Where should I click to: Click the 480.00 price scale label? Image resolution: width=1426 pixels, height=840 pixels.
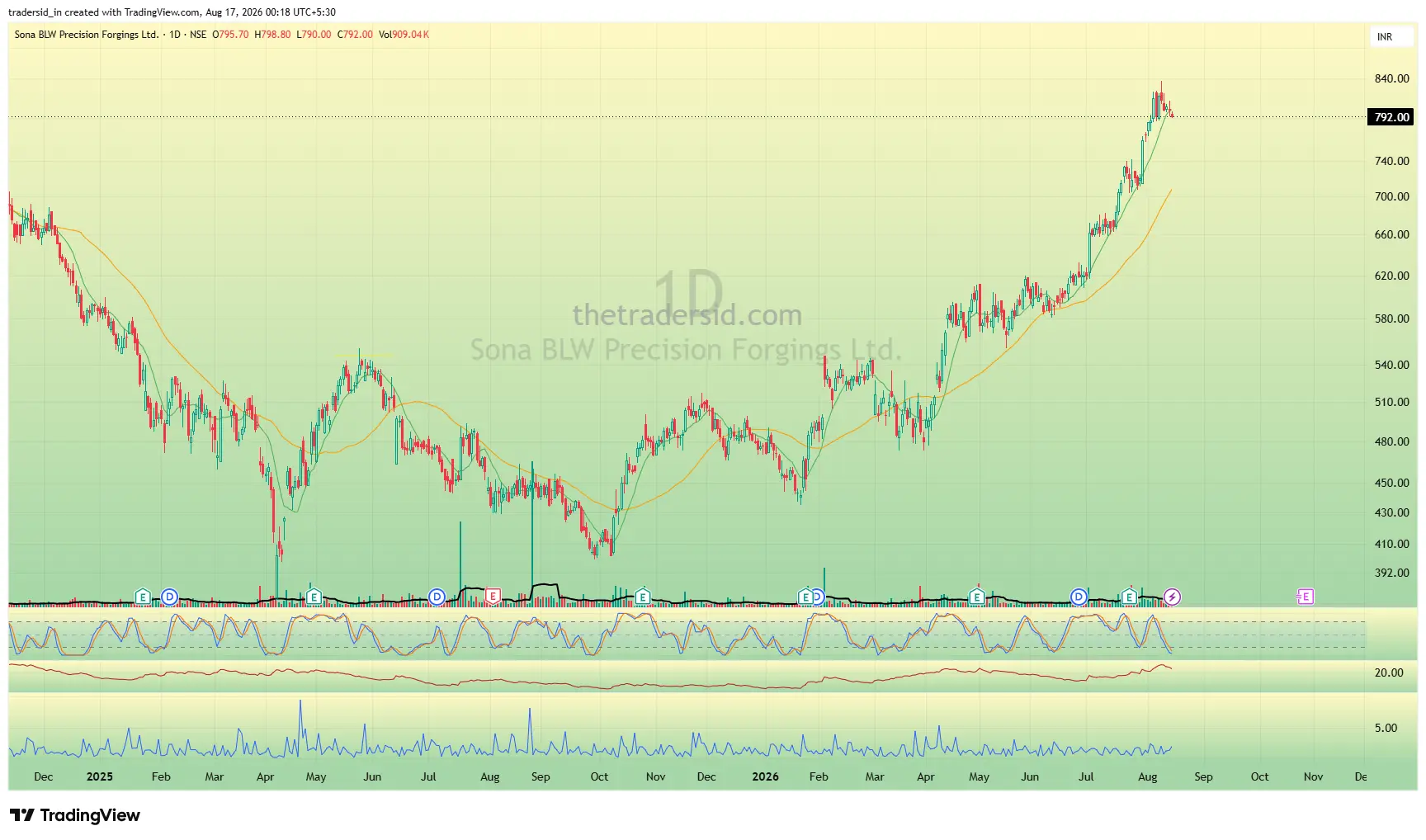[x=1391, y=441]
